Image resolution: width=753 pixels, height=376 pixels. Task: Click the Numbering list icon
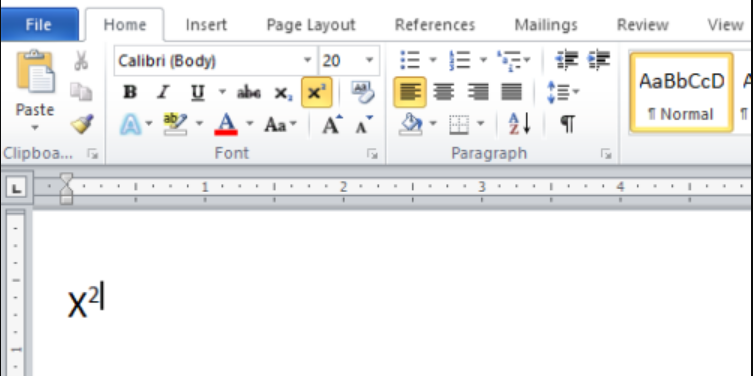[460, 60]
